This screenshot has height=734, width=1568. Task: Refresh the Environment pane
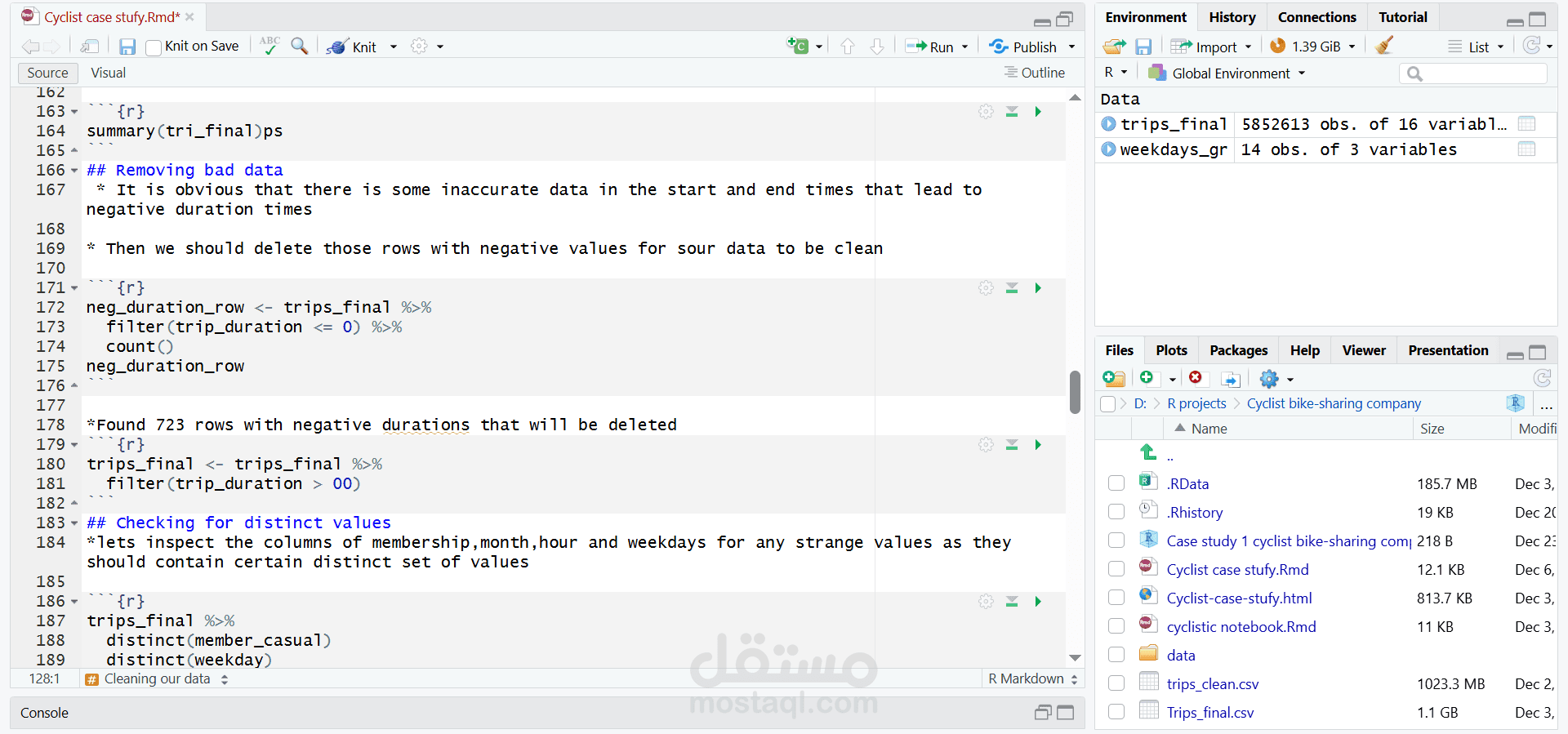coord(1532,46)
